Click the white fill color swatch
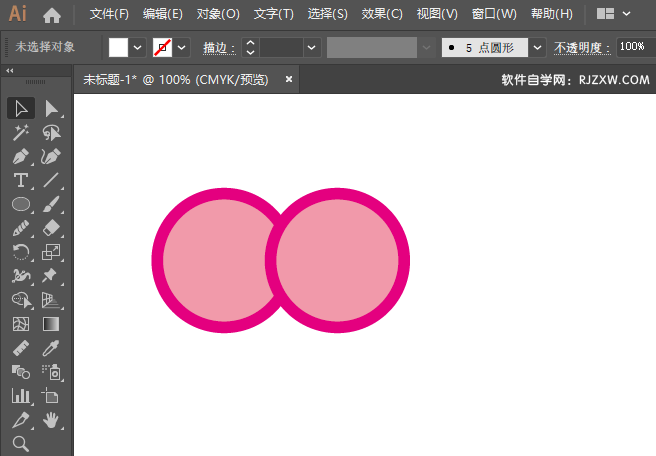 (118, 47)
